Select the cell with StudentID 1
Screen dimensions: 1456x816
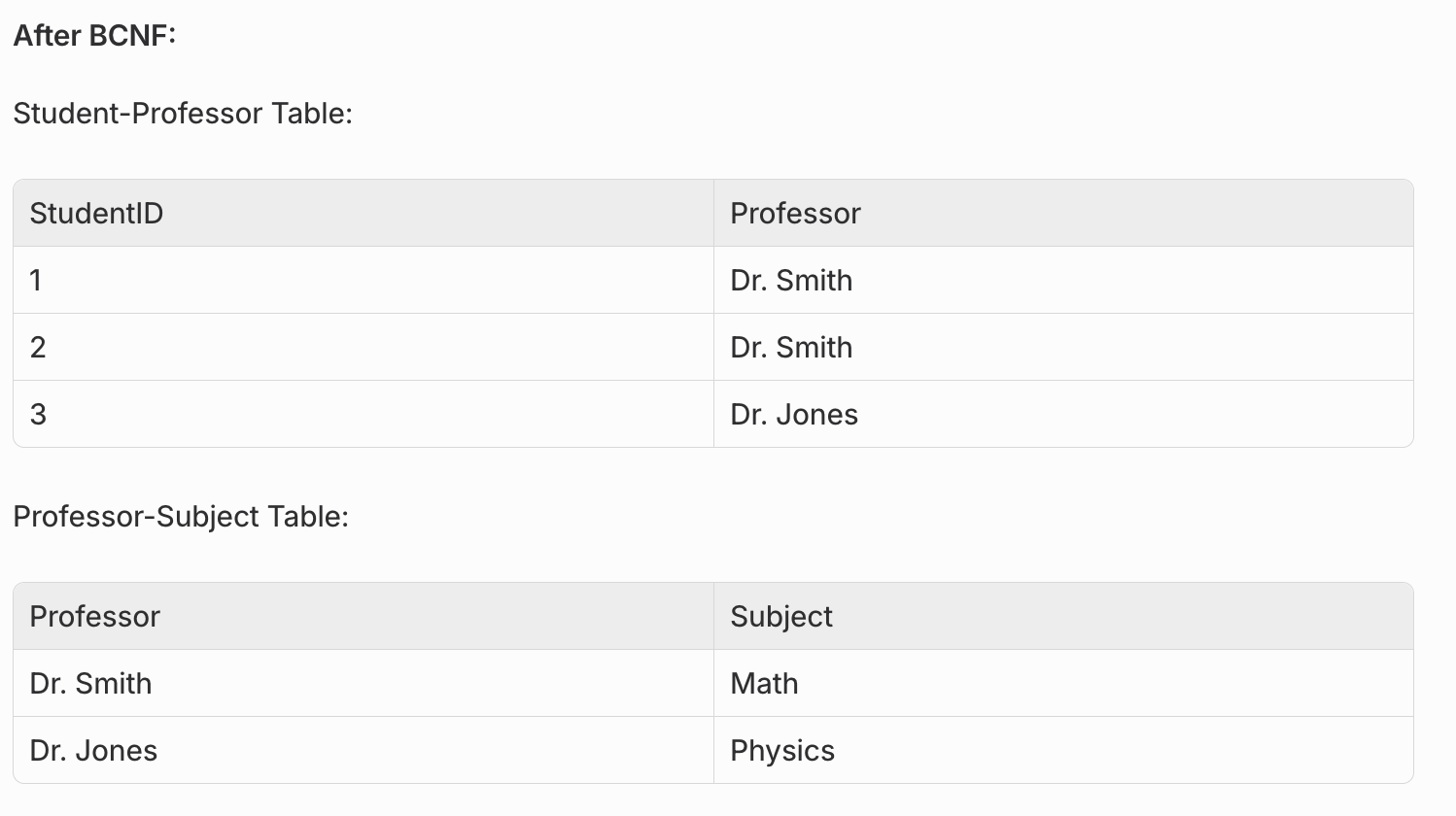point(364,280)
